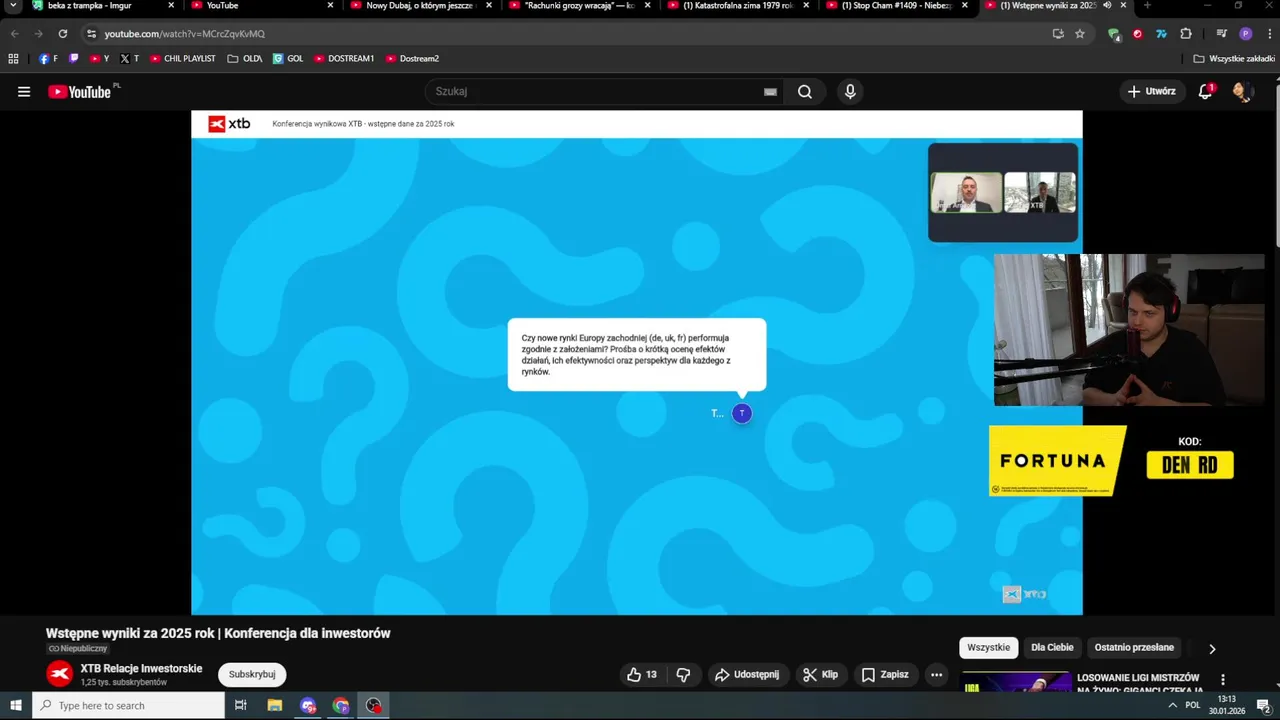
Task: Click the search magnifier button
Action: [805, 92]
